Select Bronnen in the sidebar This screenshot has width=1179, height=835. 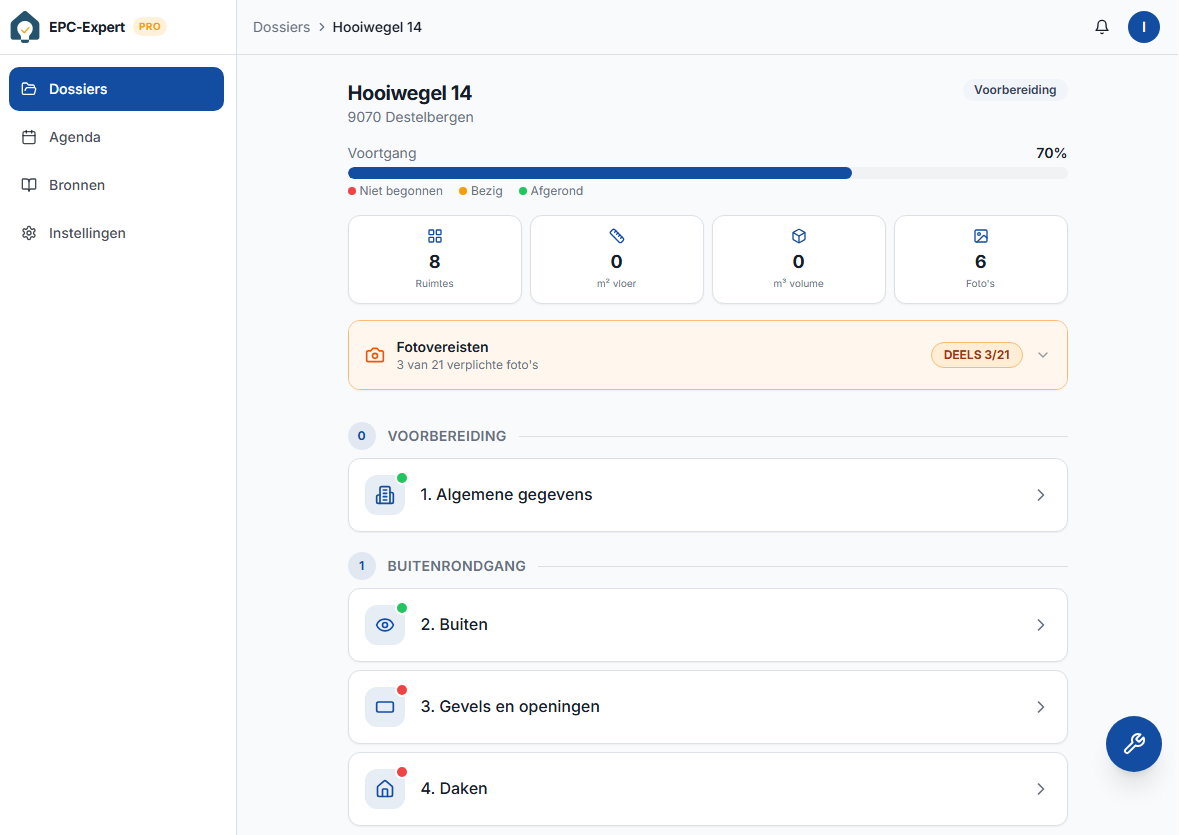77,185
